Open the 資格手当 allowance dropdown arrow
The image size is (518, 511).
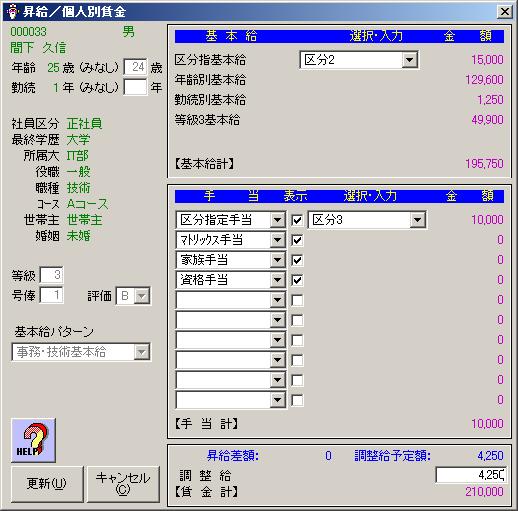277,280
